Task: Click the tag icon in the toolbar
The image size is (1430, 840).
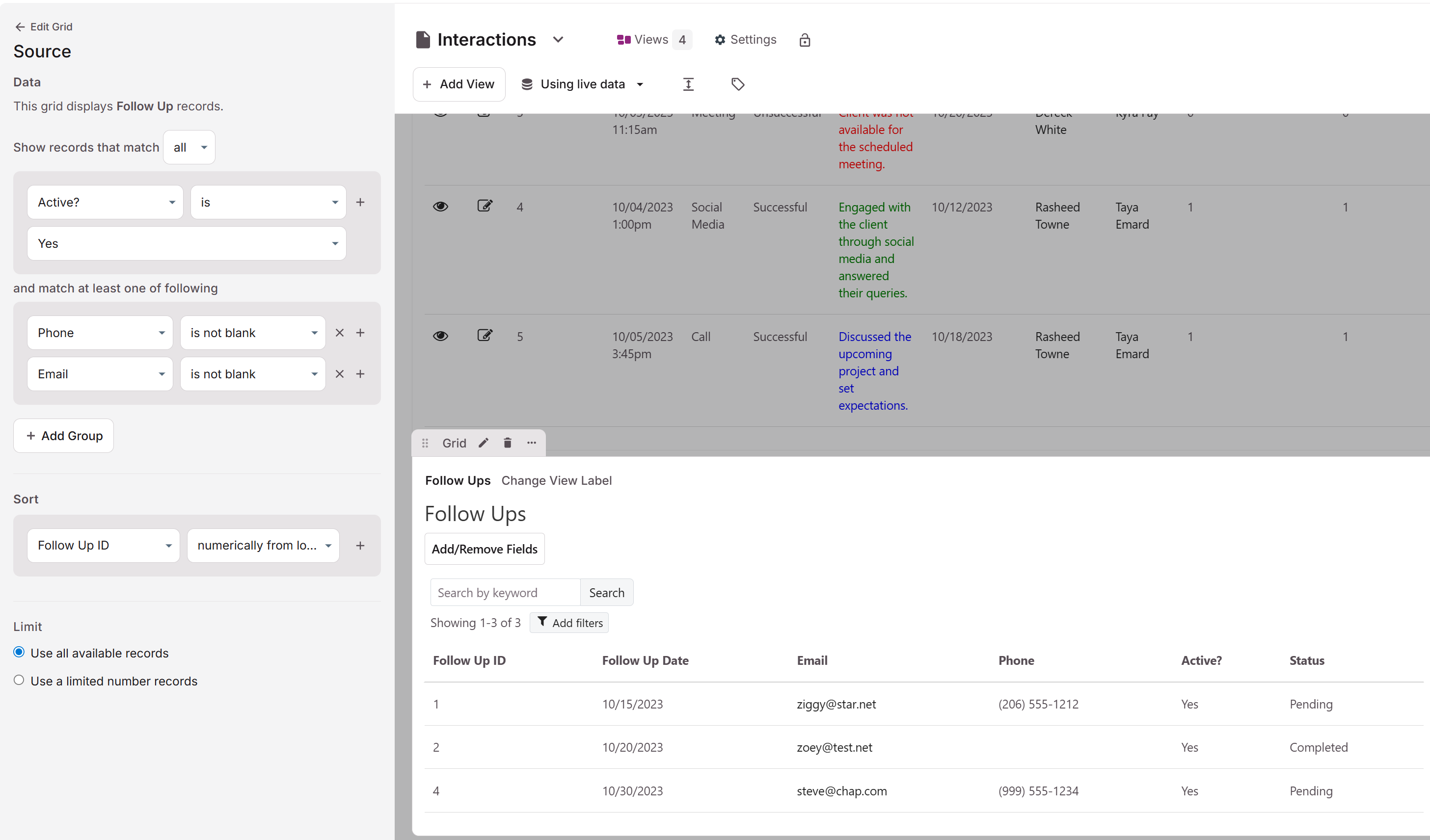Action: tap(737, 84)
